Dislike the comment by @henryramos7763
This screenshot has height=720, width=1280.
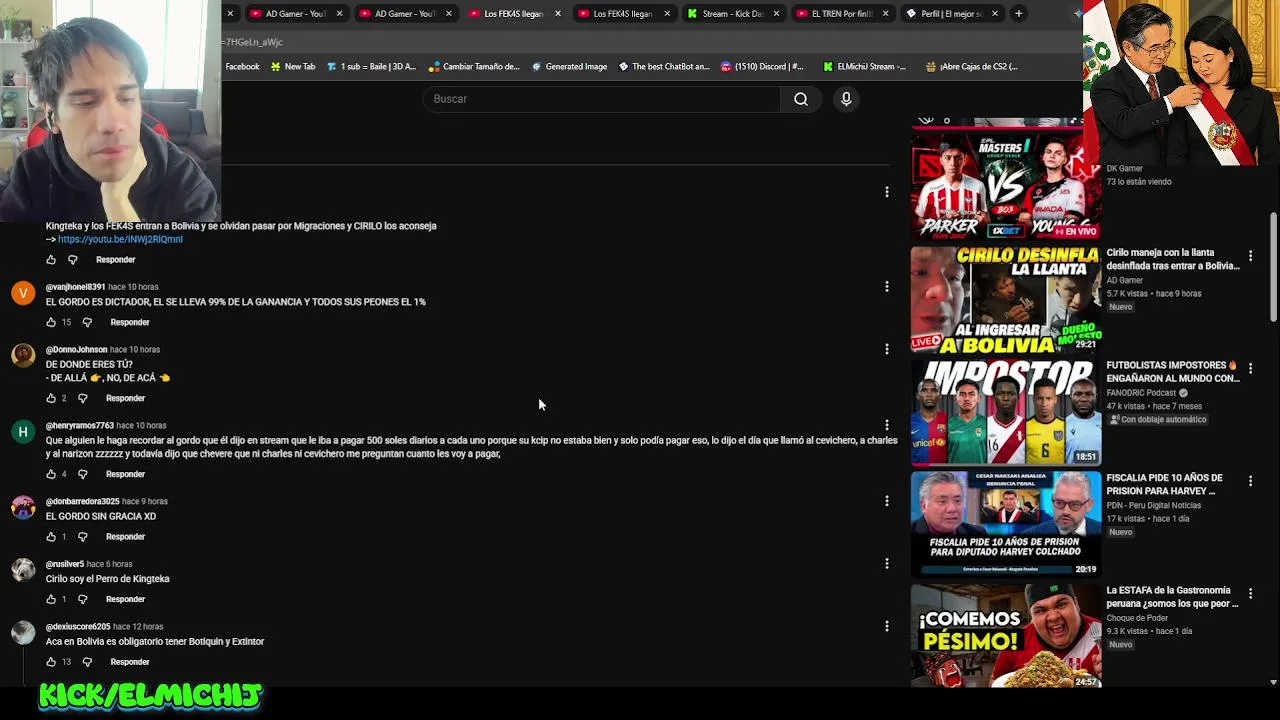point(83,474)
